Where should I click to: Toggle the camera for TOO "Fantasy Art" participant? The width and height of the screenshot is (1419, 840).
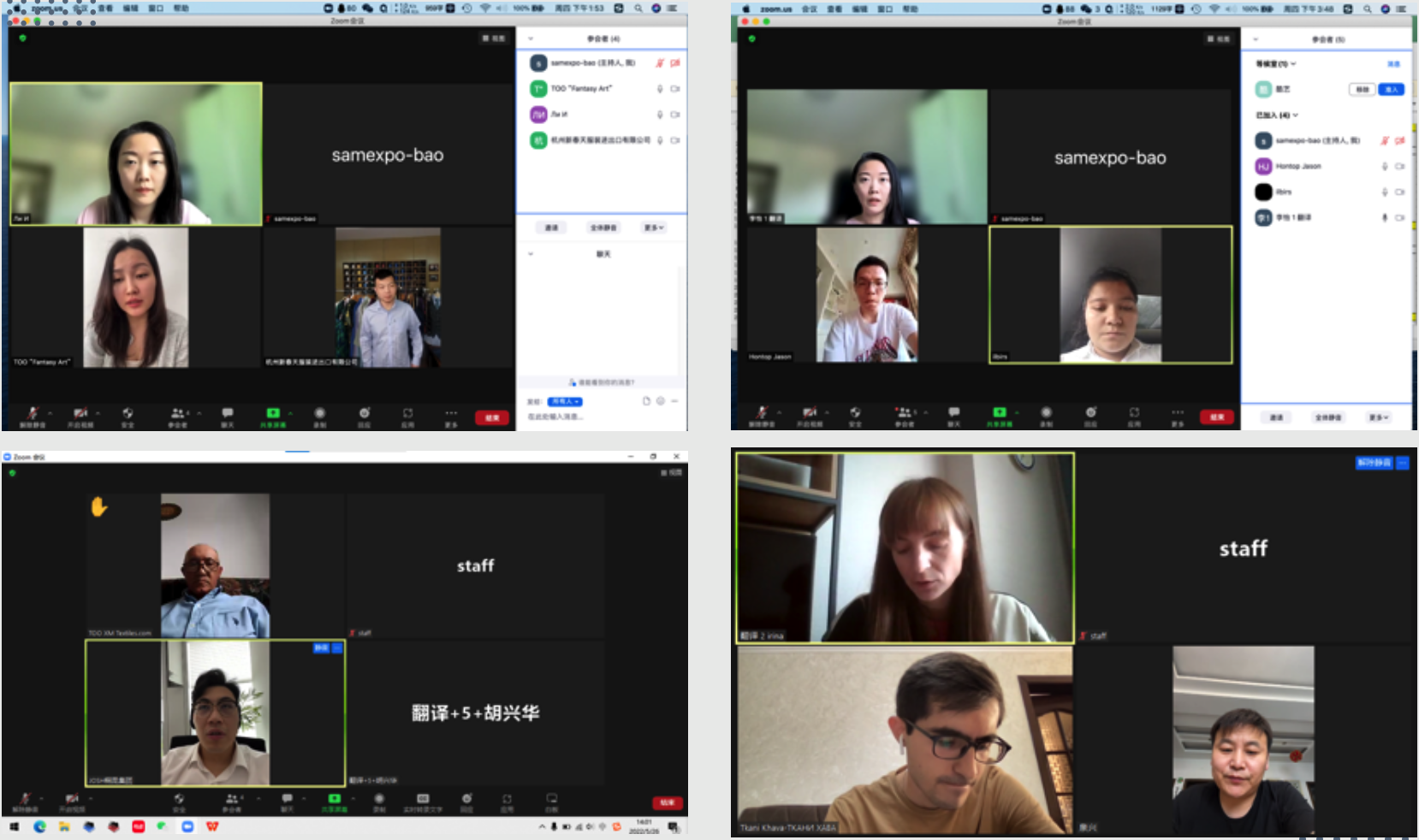[x=675, y=89]
